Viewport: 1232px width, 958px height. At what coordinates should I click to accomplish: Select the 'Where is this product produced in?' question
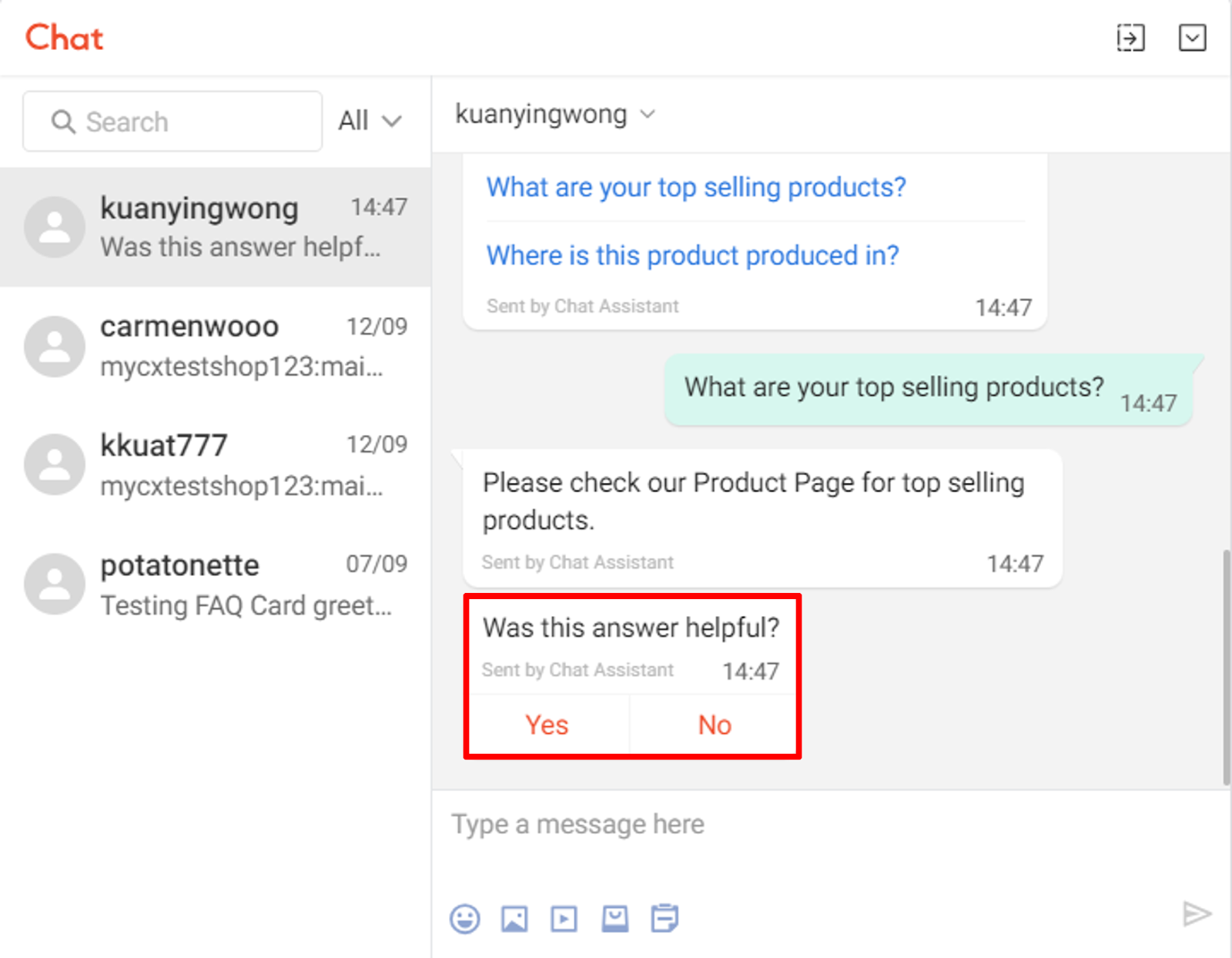point(691,255)
